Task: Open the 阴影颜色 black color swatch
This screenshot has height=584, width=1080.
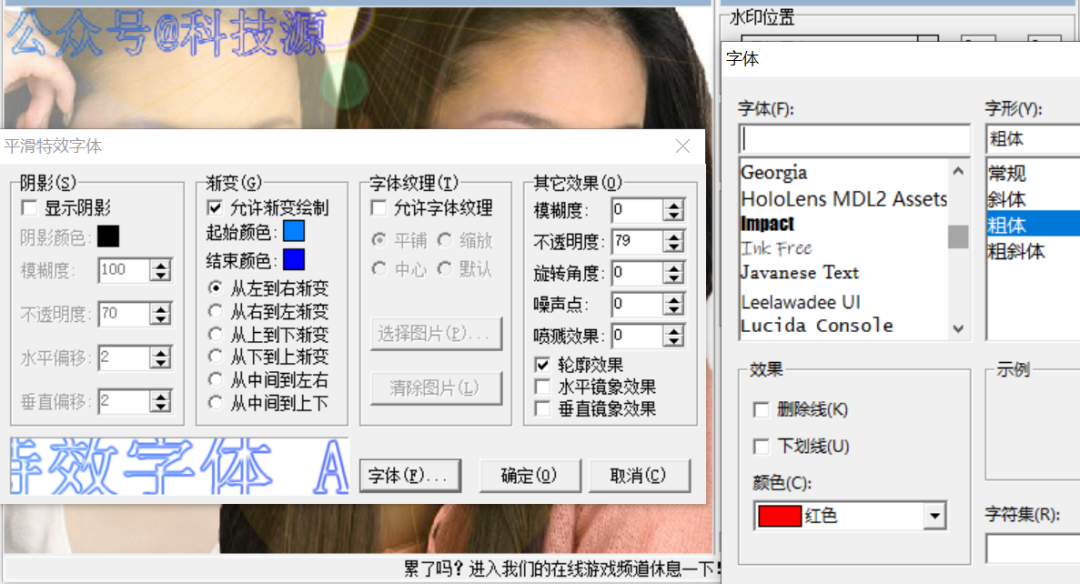Action: [x=110, y=235]
